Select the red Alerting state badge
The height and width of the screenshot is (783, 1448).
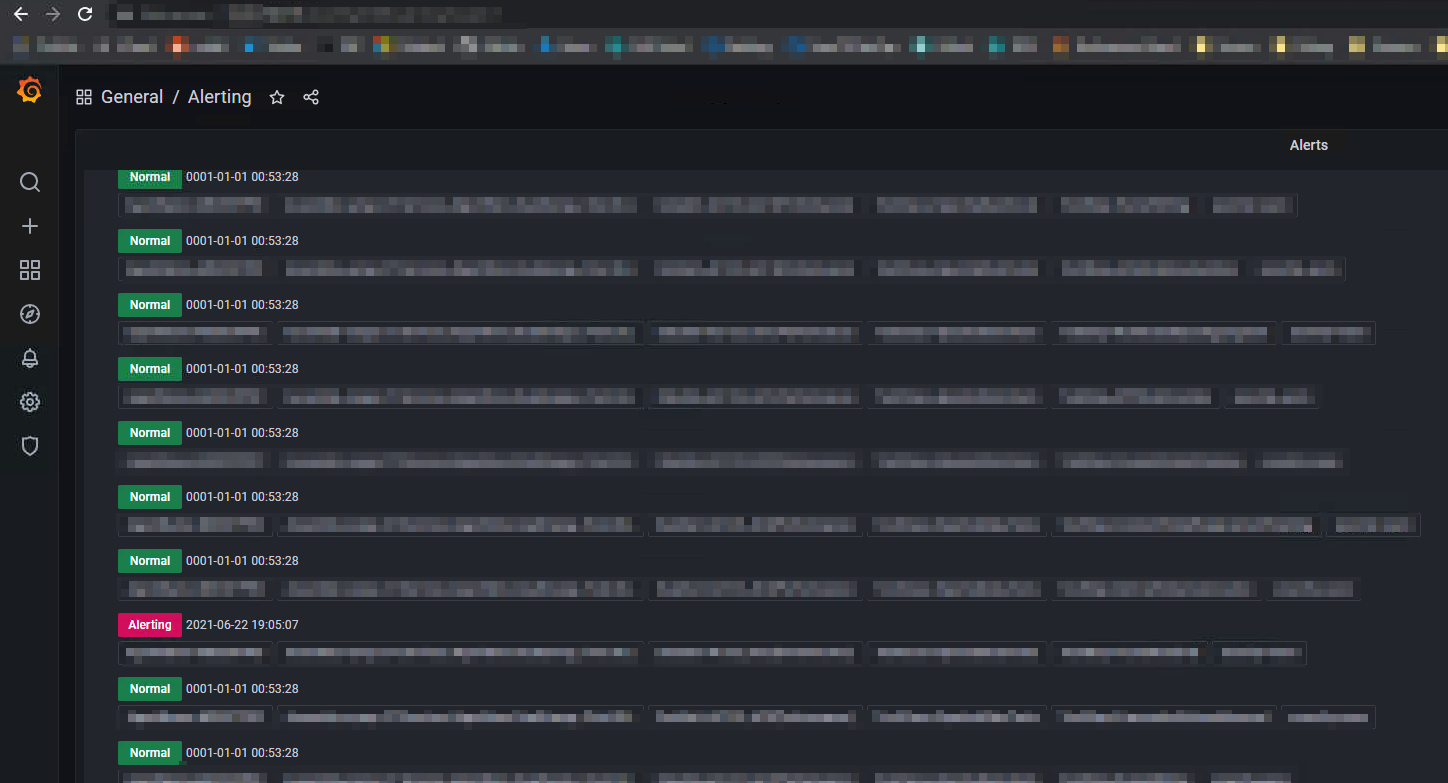click(149, 624)
